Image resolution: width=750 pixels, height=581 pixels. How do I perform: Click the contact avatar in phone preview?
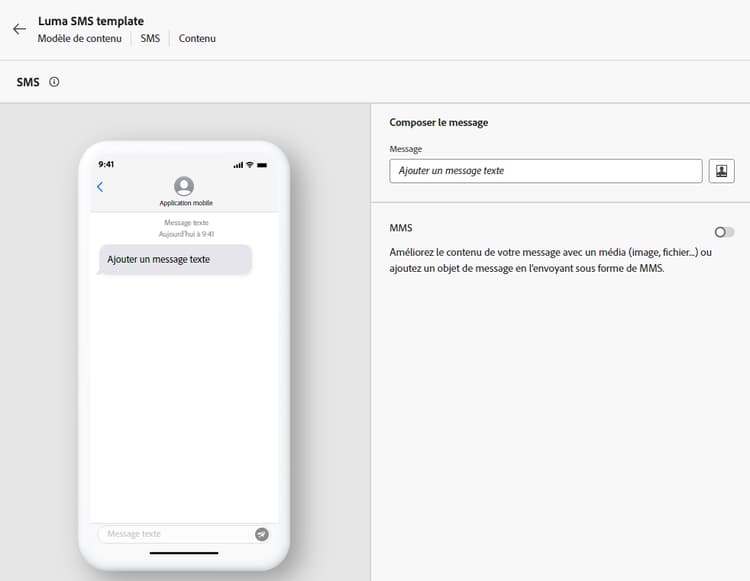(184, 186)
